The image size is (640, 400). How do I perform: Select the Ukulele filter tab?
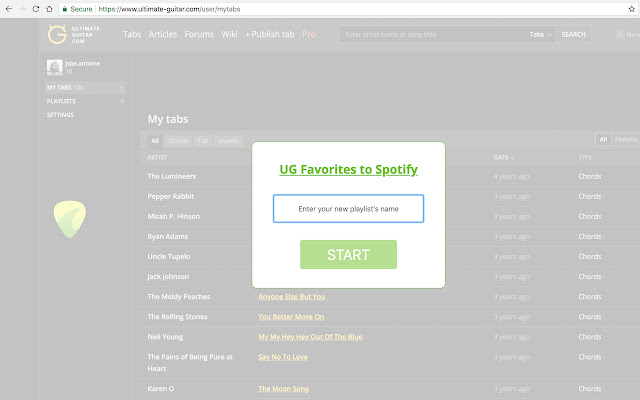pos(228,141)
